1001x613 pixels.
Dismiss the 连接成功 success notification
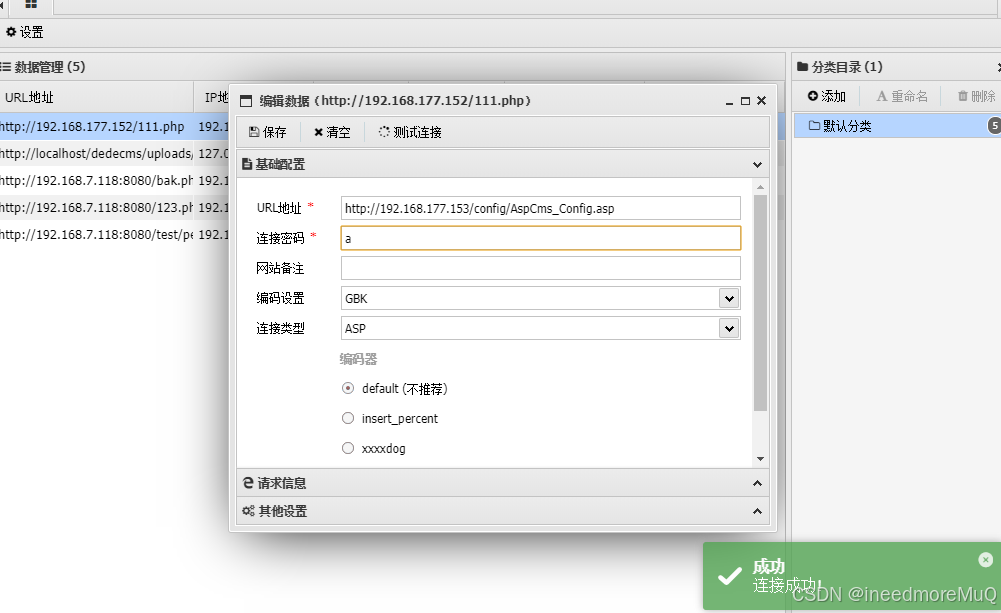pyautogui.click(x=986, y=559)
